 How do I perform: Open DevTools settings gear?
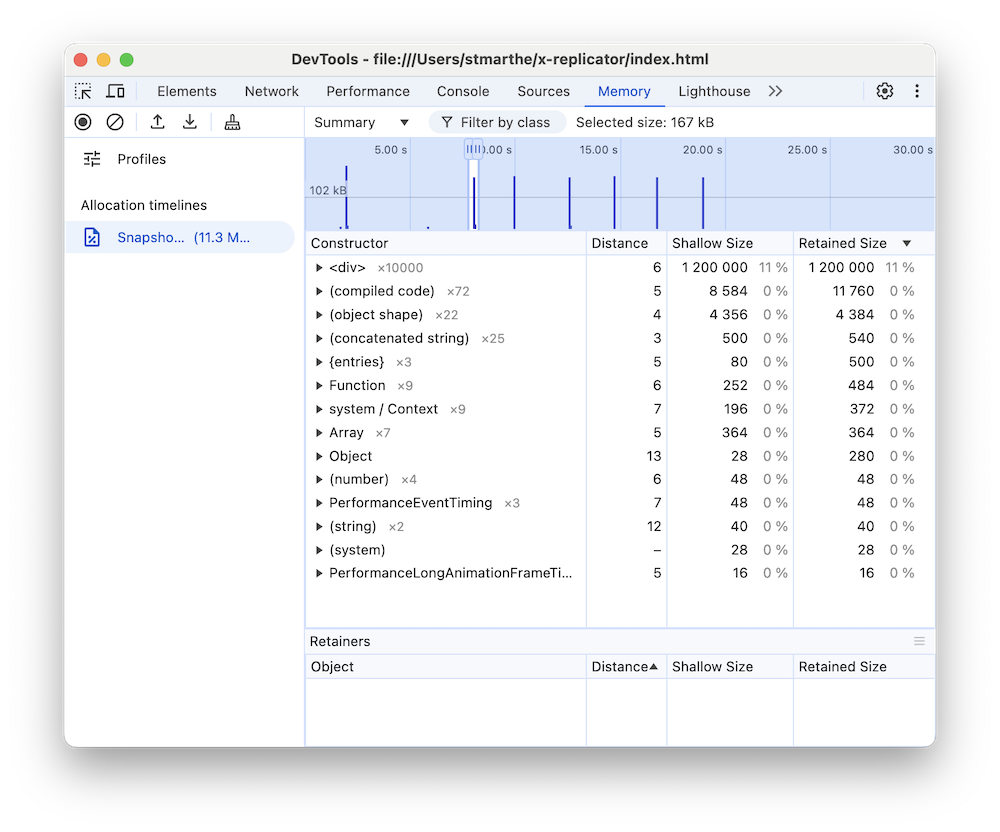[884, 91]
